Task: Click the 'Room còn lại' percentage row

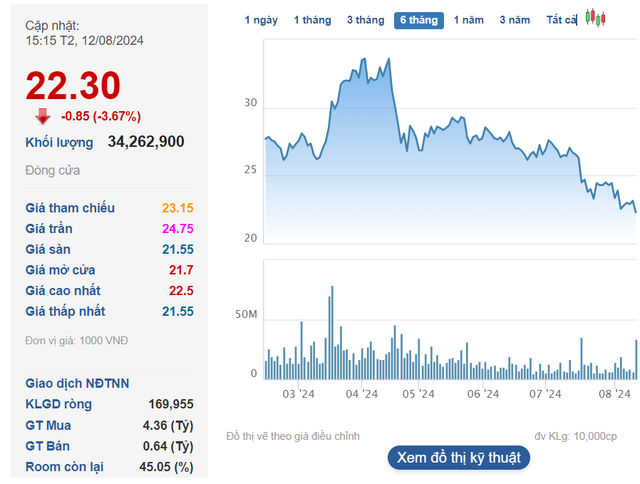Action: pos(109,467)
